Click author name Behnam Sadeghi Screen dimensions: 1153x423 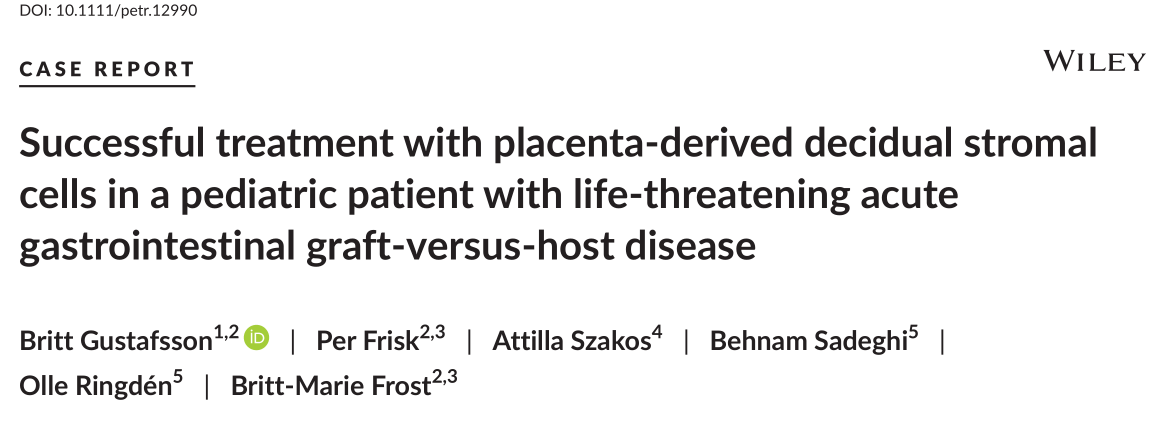(x=808, y=341)
